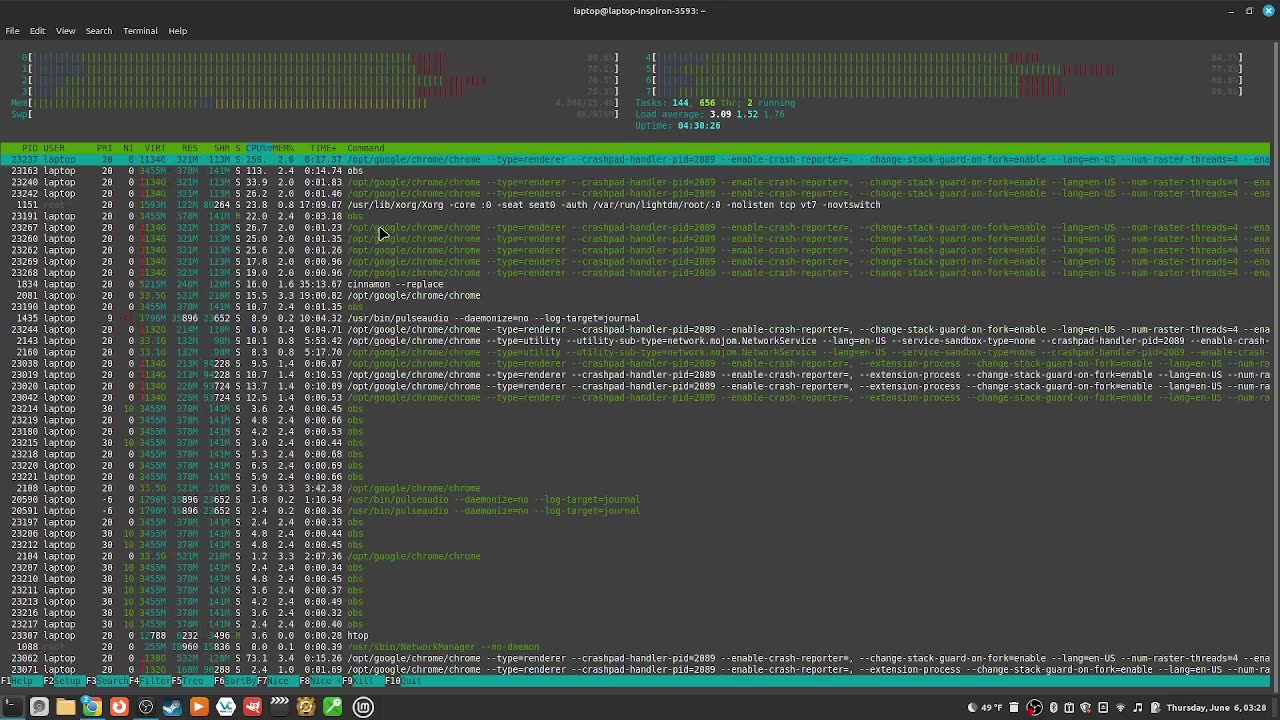Select the htop process row PID 23307
This screenshot has width=1280, height=720.
click(x=636, y=636)
